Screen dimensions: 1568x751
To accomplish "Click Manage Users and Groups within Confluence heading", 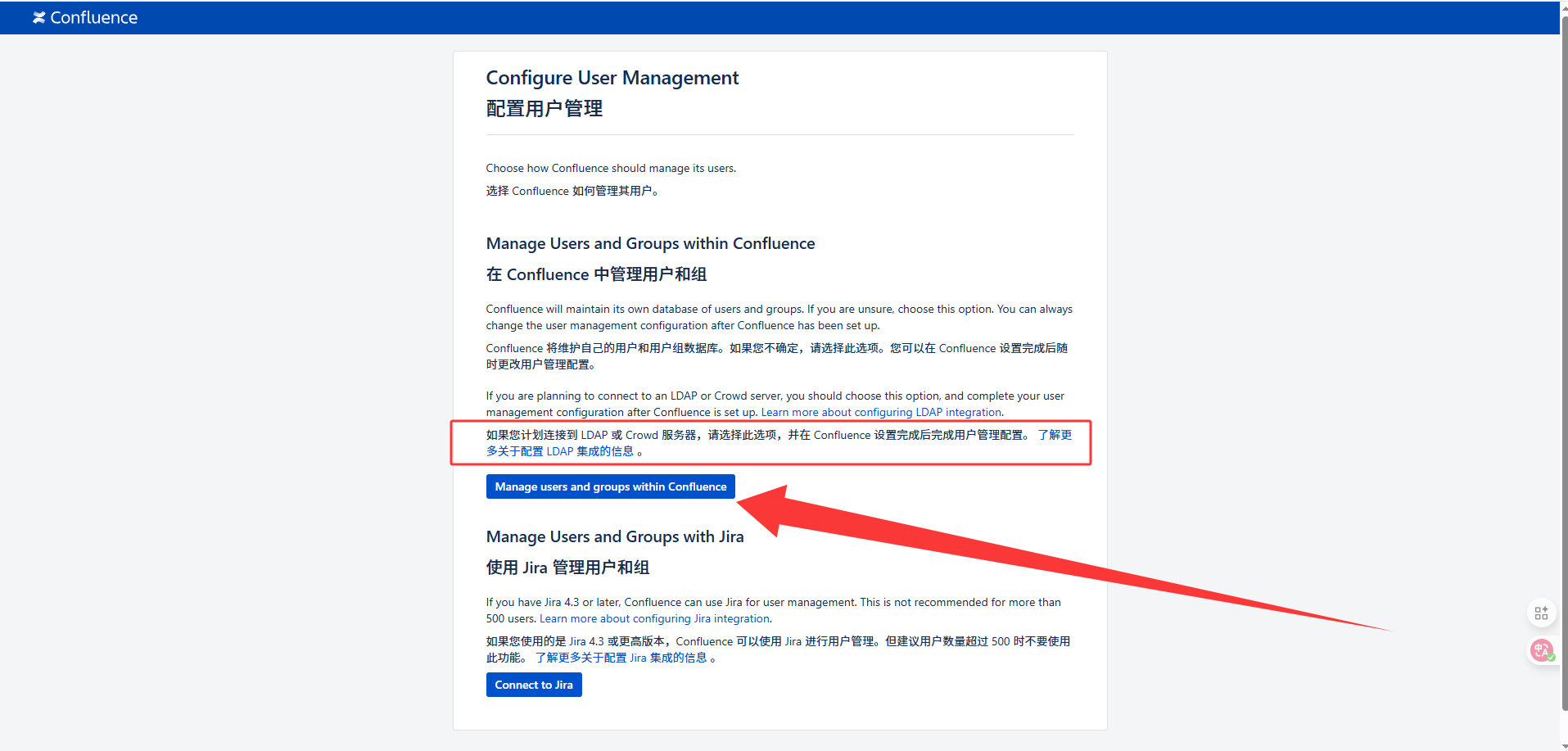I will [x=650, y=243].
